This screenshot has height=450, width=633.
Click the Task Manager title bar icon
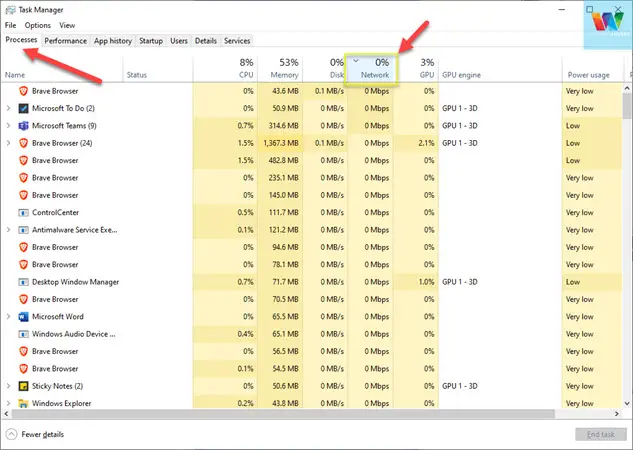[10, 10]
